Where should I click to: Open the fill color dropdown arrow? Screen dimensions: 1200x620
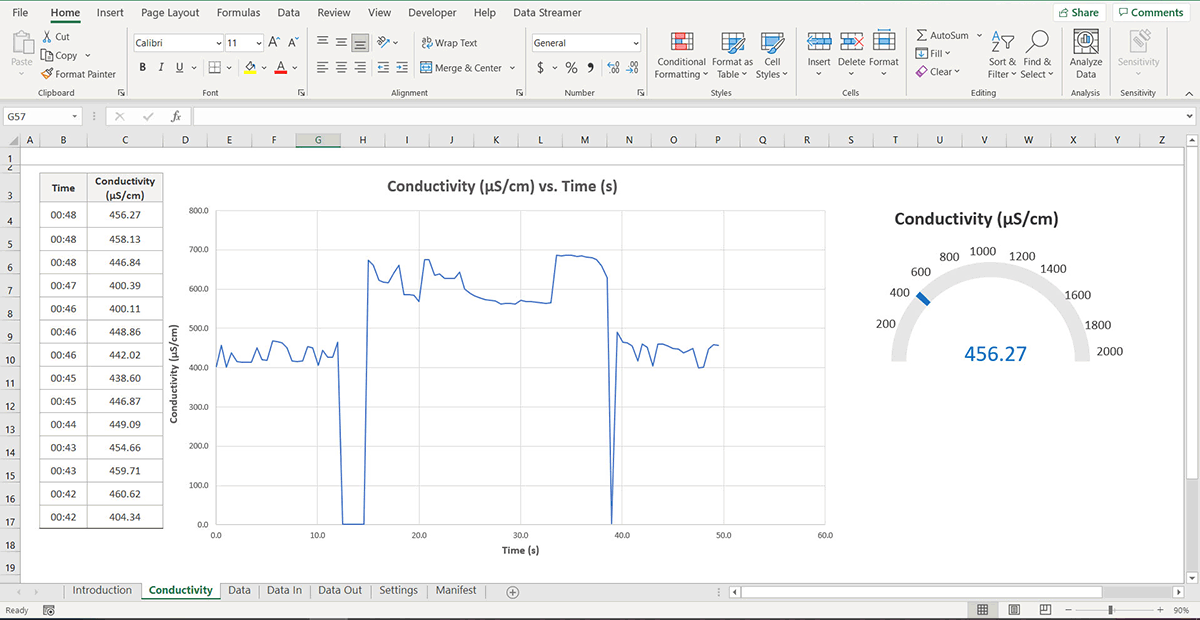pos(264,68)
